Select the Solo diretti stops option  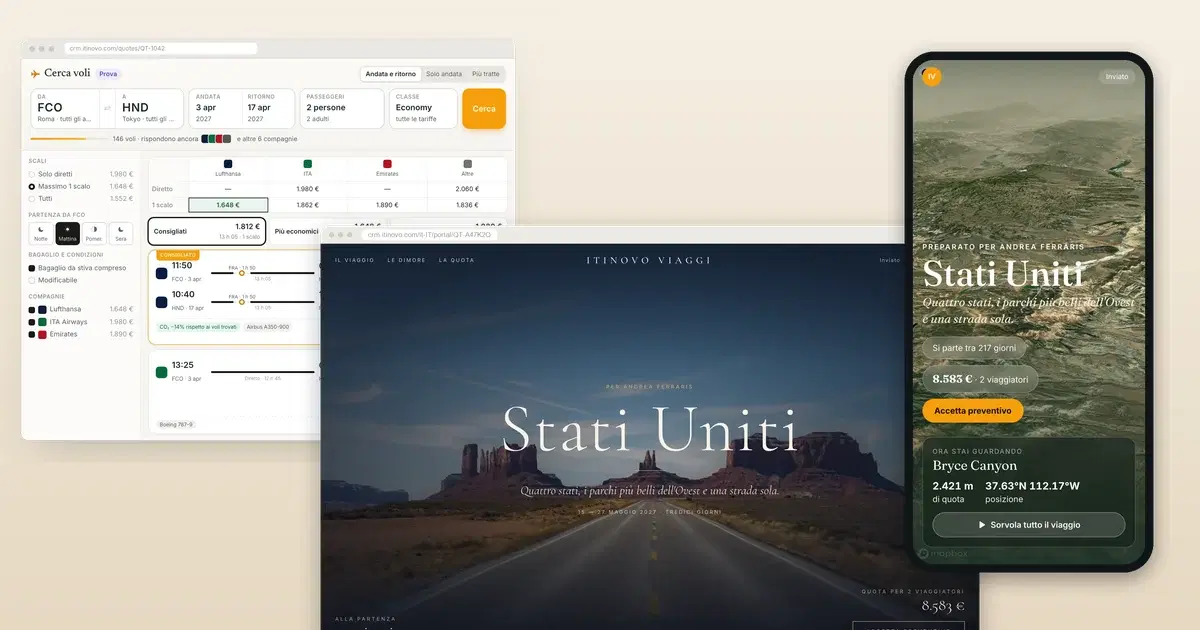click(x=32, y=174)
